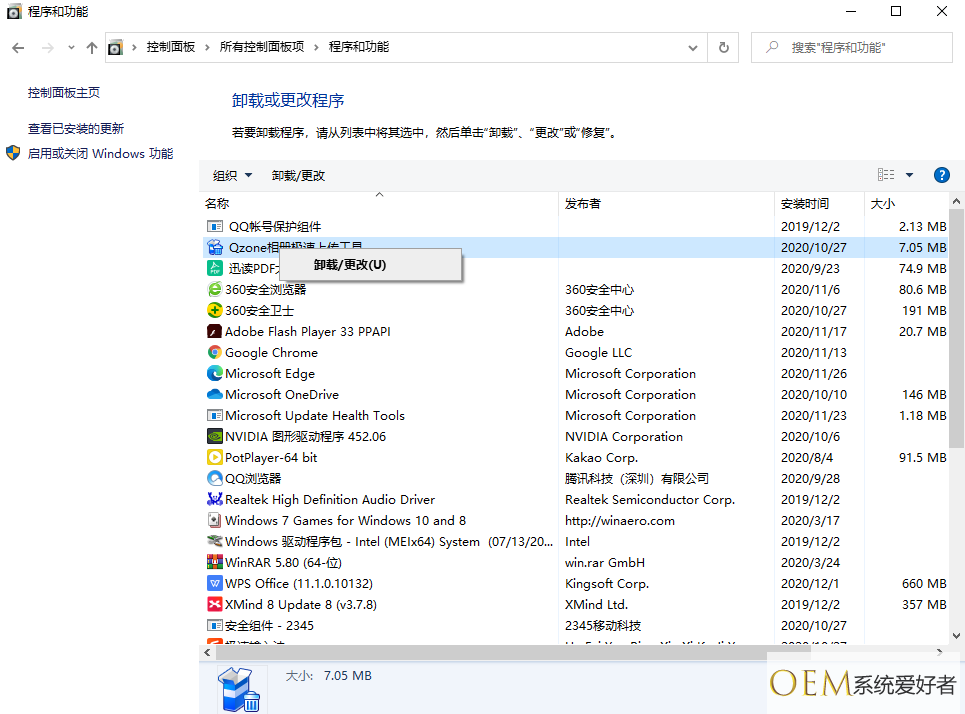Select the PotPlayer-64 bit icon
The height and width of the screenshot is (714, 965).
point(214,458)
